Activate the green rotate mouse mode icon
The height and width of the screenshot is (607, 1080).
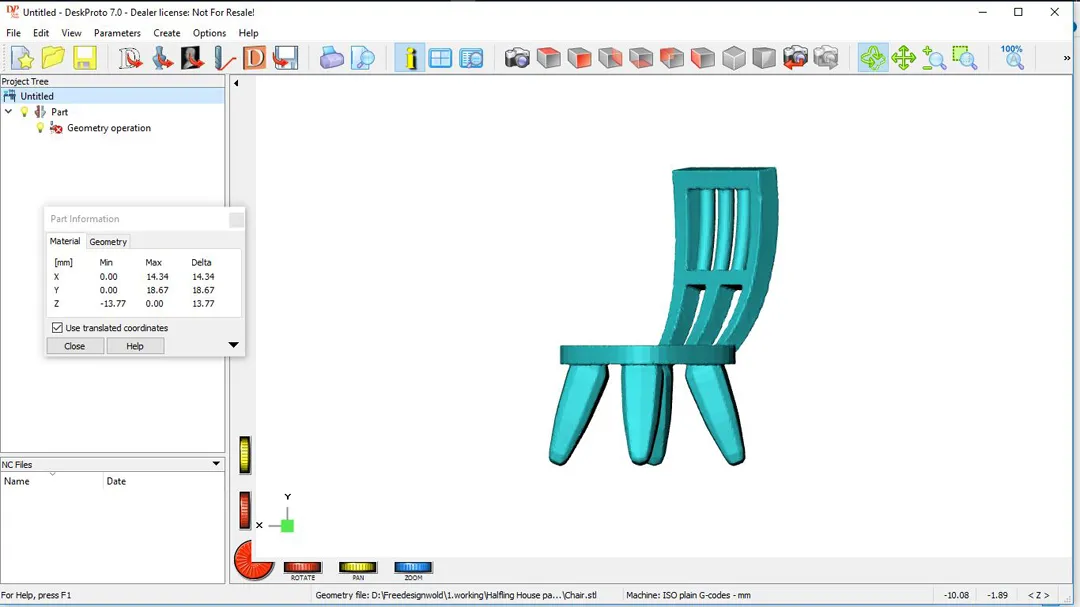(873, 58)
